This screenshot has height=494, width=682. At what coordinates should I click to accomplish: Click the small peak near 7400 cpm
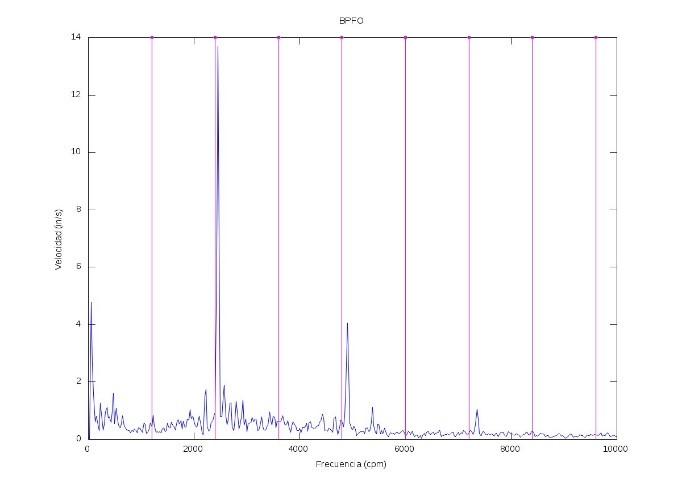[477, 410]
